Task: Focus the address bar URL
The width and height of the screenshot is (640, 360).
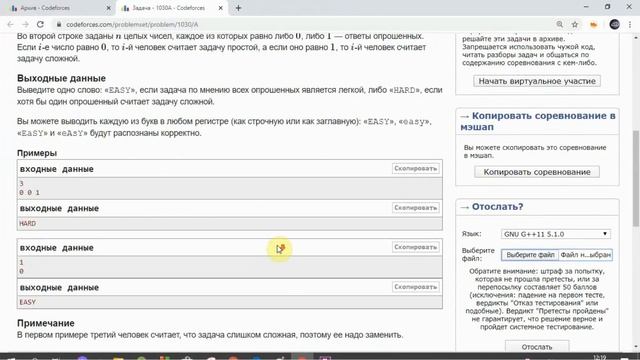Action: pyautogui.click(x=132, y=24)
